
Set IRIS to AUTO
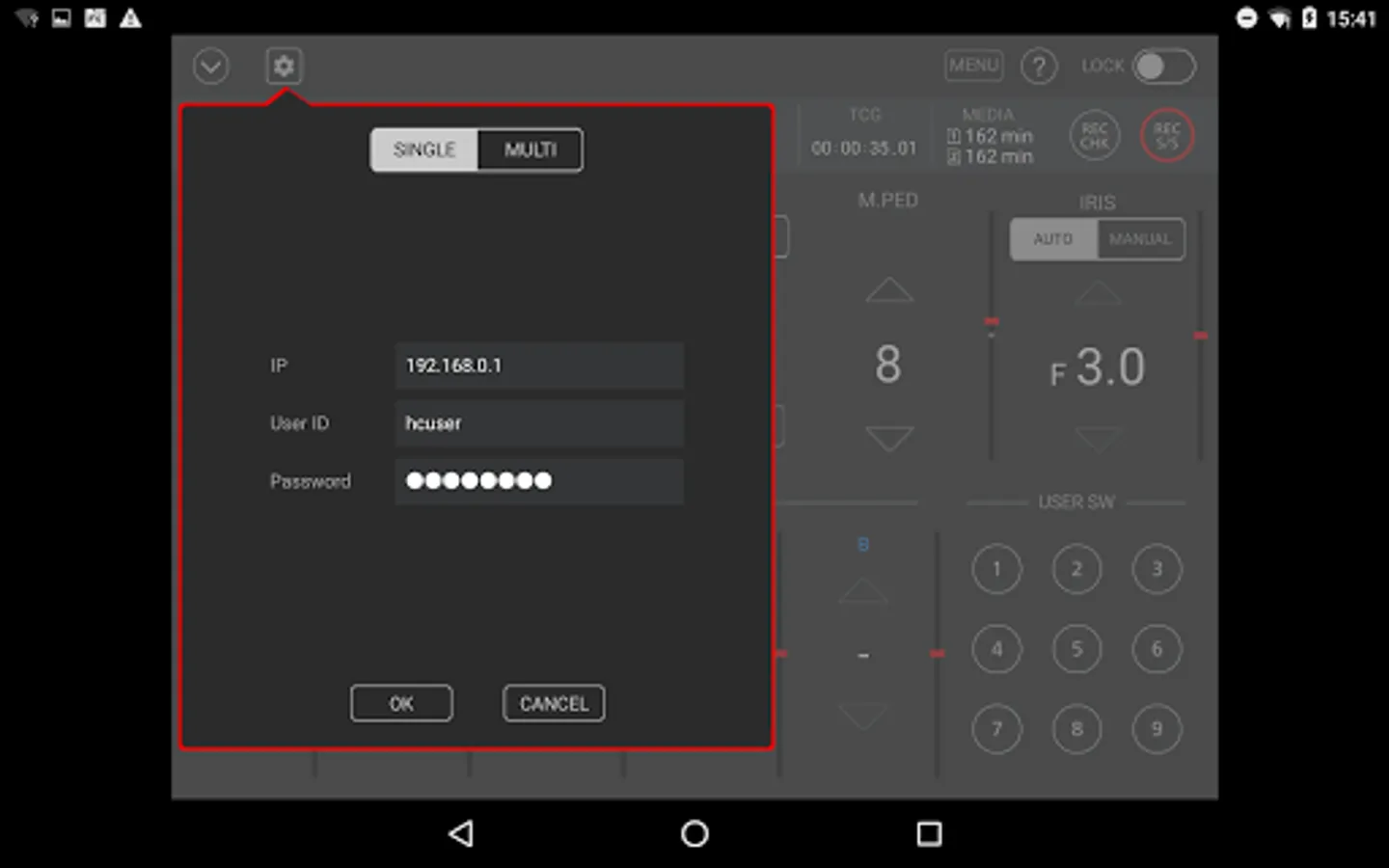(1053, 239)
